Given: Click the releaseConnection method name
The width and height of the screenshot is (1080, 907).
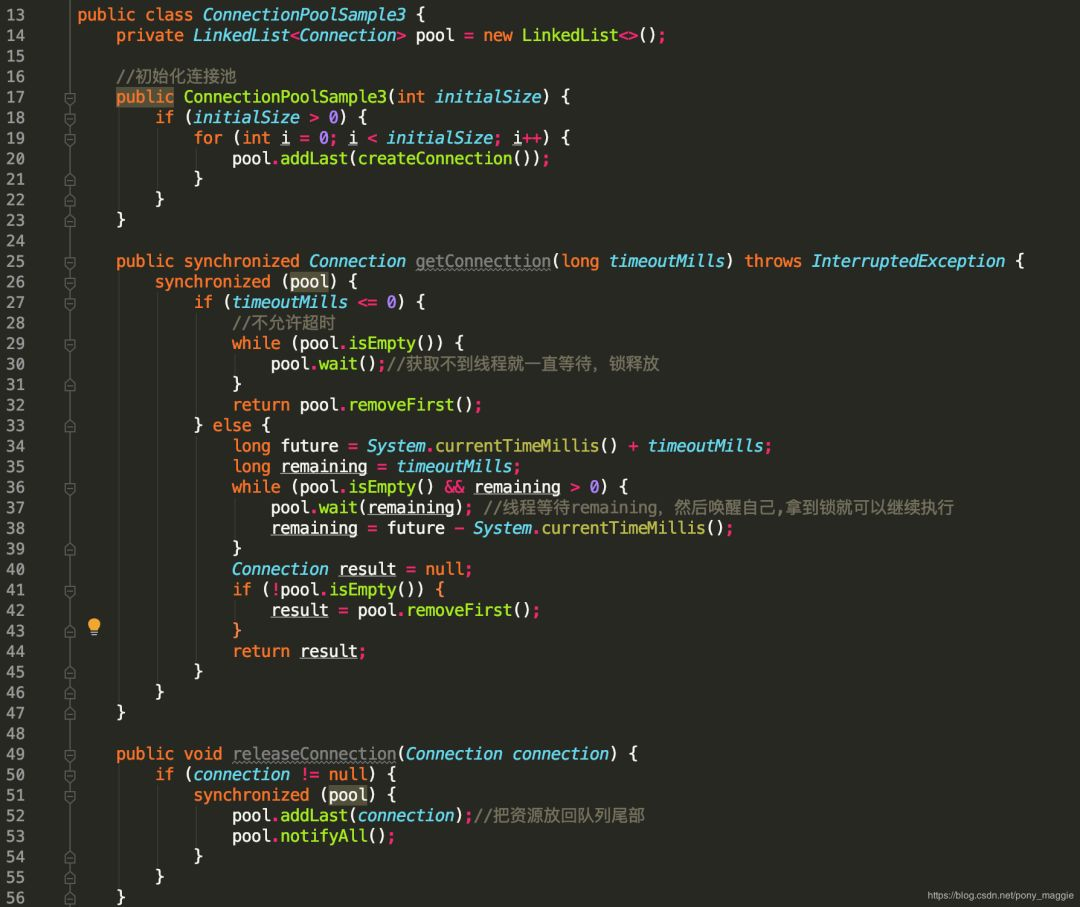Looking at the screenshot, I should point(314,754).
